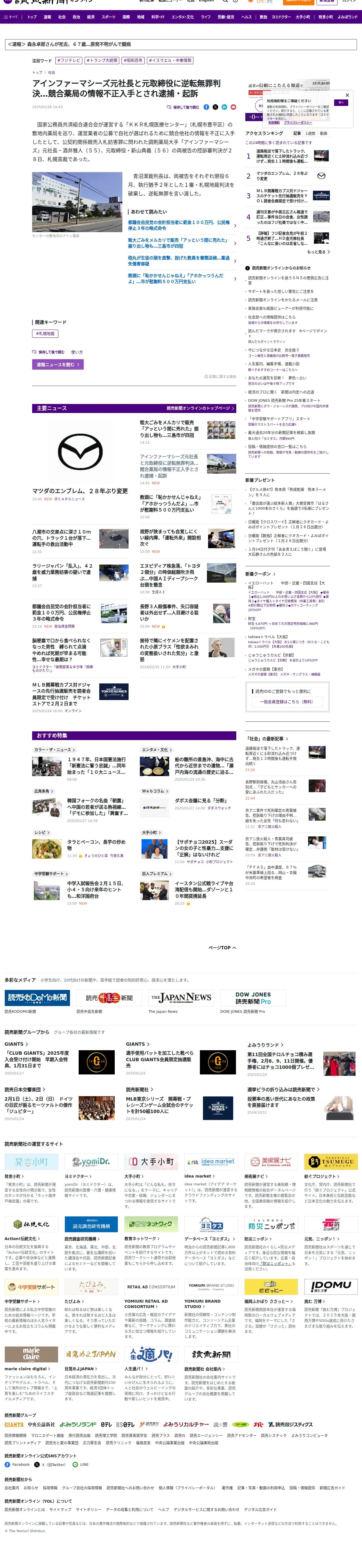The width and height of the screenshot is (362, 1568).
Task: Close the terms of use popup
Action: (347, 95)
